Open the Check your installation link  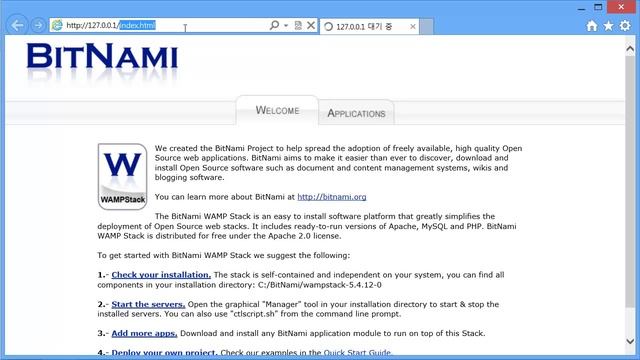161,275
